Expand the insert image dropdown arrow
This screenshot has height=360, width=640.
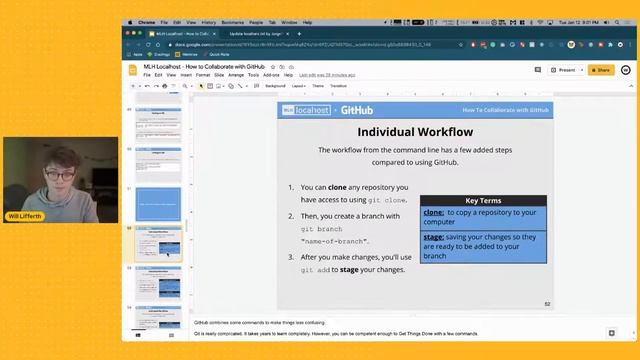pos(224,86)
